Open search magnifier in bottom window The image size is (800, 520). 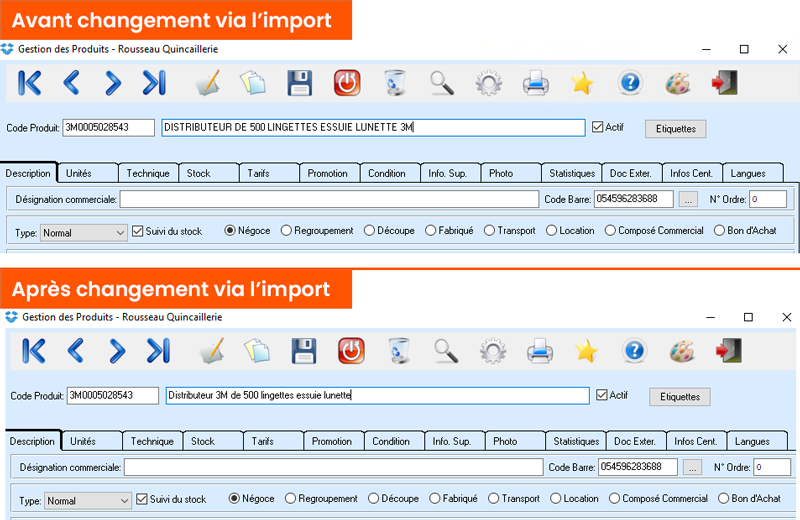[x=446, y=351]
